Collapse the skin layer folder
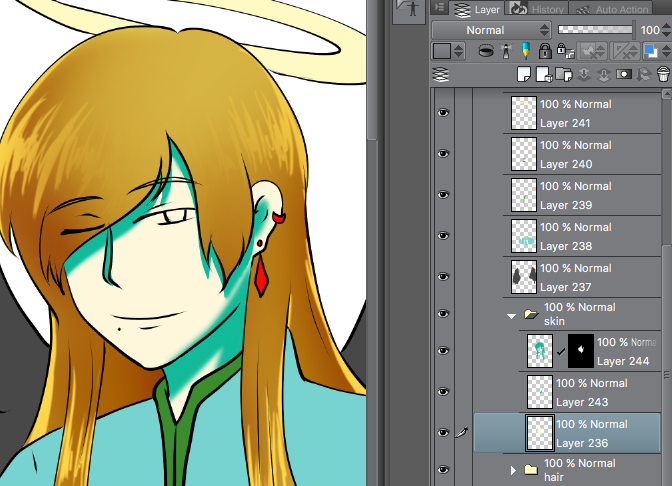672x486 pixels. coord(511,316)
